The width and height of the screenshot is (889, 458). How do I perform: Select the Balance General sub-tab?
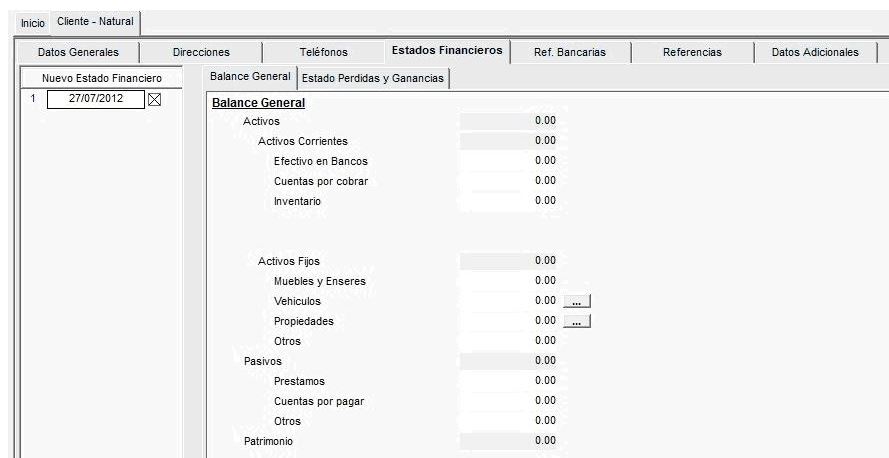pyautogui.click(x=250, y=77)
